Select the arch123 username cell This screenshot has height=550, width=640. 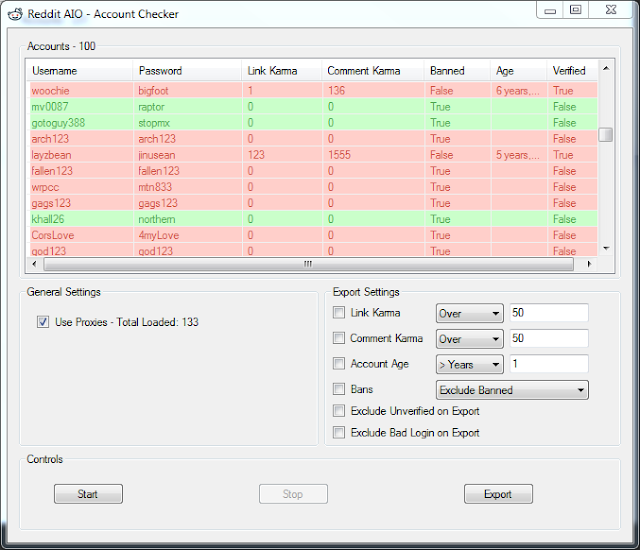pyautogui.click(x=81, y=139)
